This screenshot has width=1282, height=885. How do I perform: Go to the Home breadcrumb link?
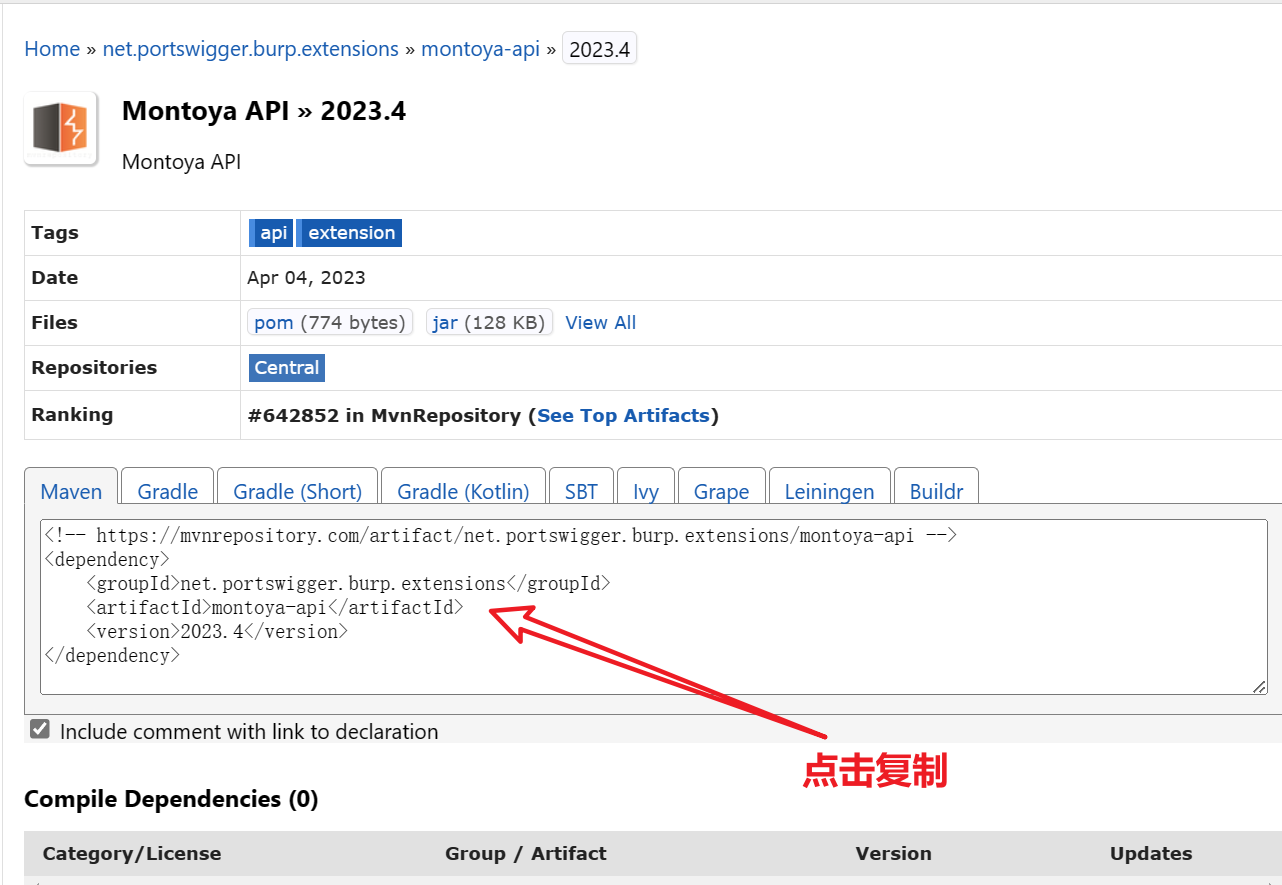52,49
